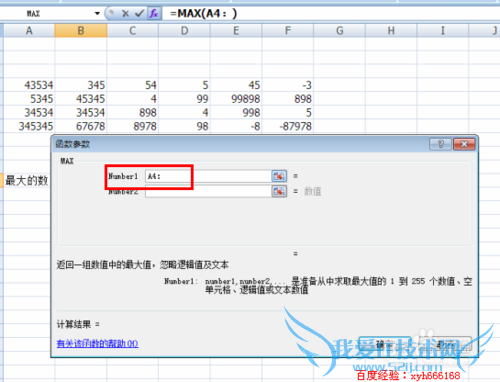Click cell containing -3
Screen dimensions: 500x382
coord(287,85)
